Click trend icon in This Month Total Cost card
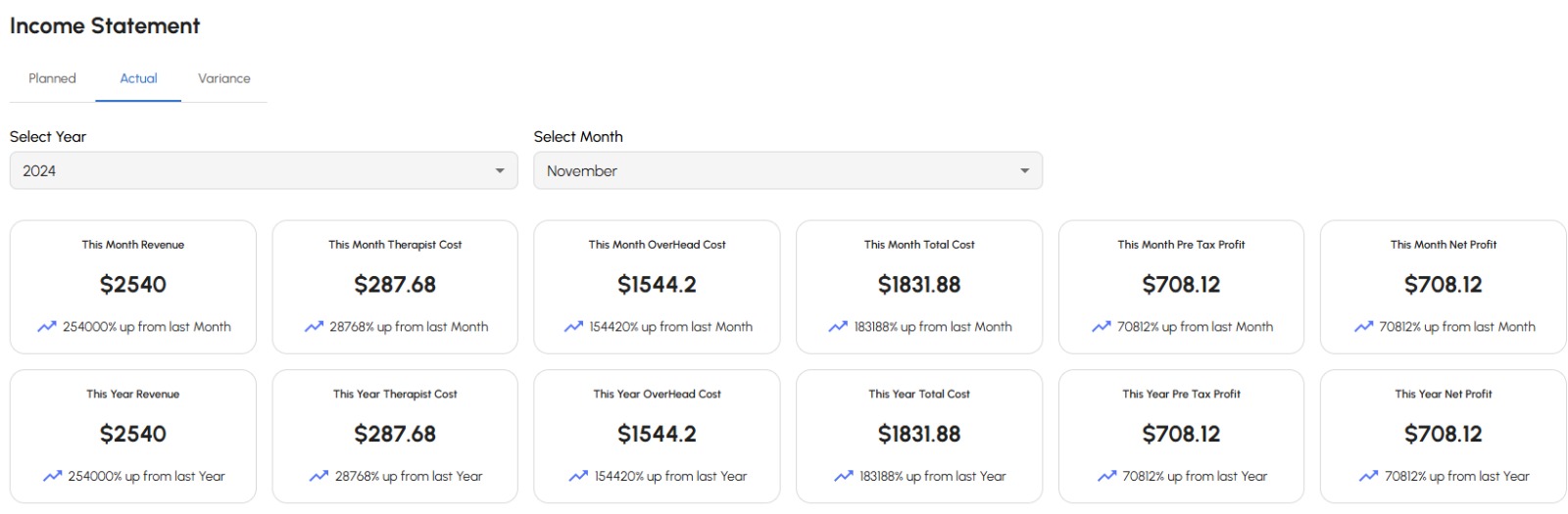The height and width of the screenshot is (514, 1568). click(x=838, y=327)
